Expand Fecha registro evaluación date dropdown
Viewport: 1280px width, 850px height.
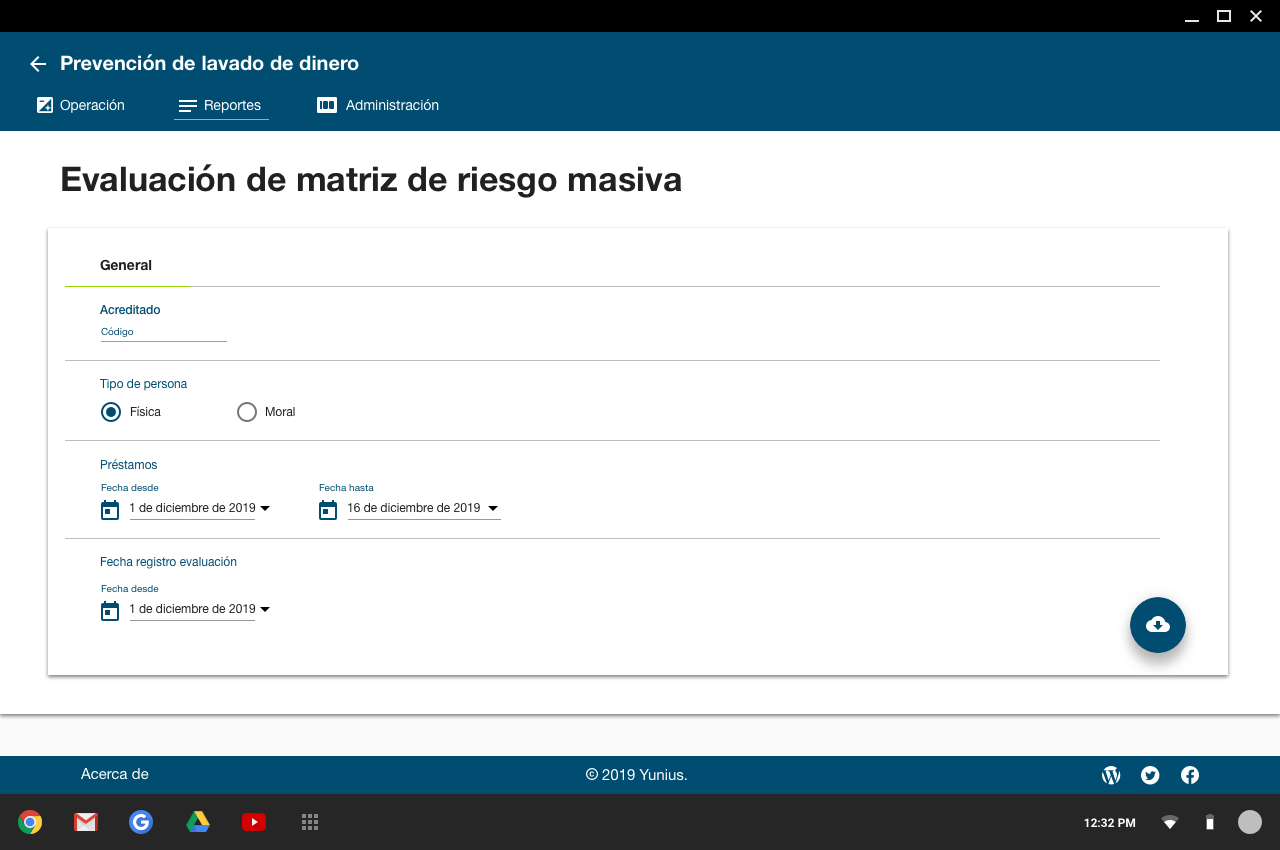[265, 610]
